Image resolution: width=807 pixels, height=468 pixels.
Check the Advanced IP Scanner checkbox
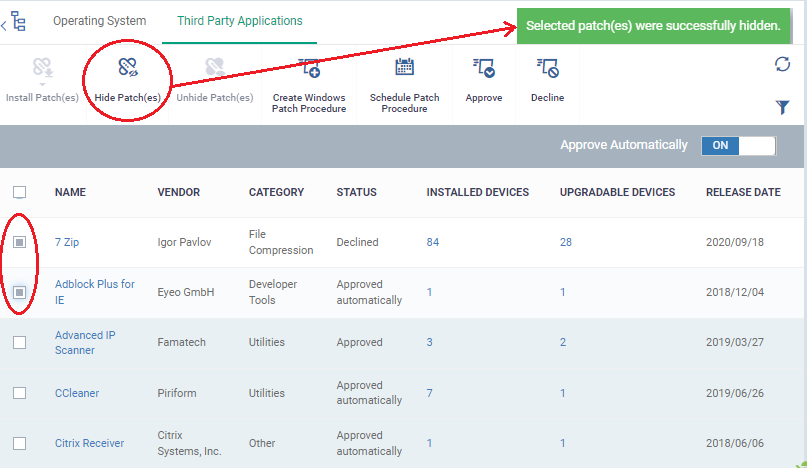20,342
